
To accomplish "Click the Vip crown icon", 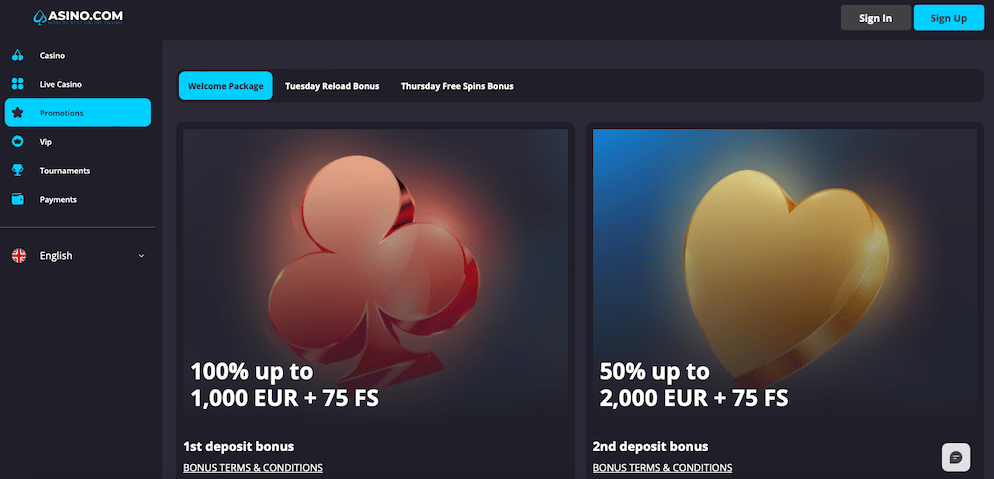I will pos(18,141).
